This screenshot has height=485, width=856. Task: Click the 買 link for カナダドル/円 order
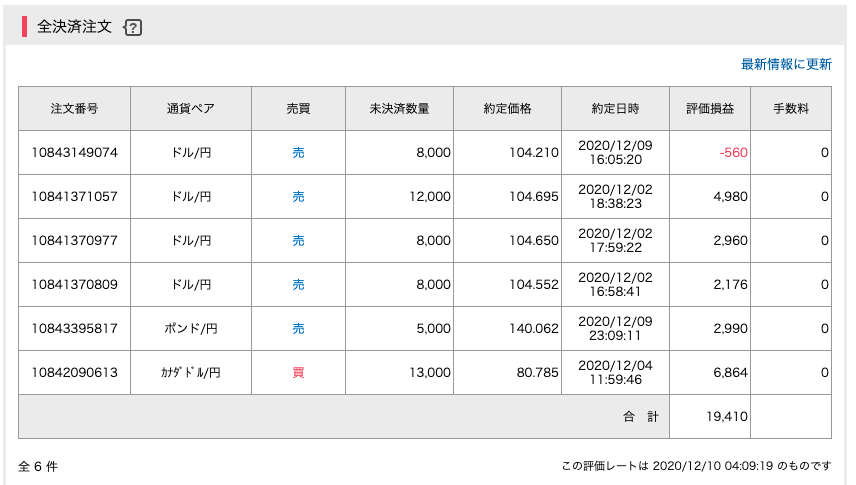click(x=298, y=373)
